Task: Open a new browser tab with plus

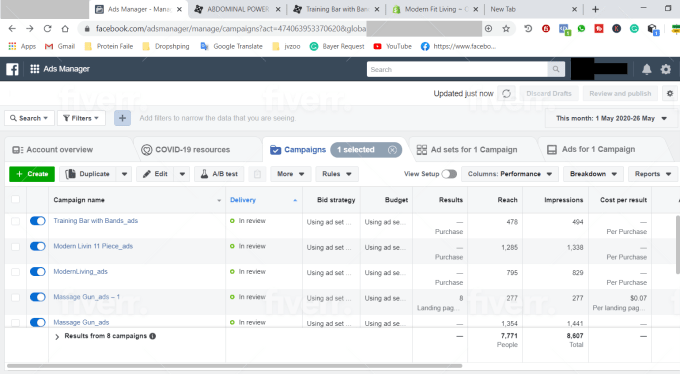Action: point(595,9)
